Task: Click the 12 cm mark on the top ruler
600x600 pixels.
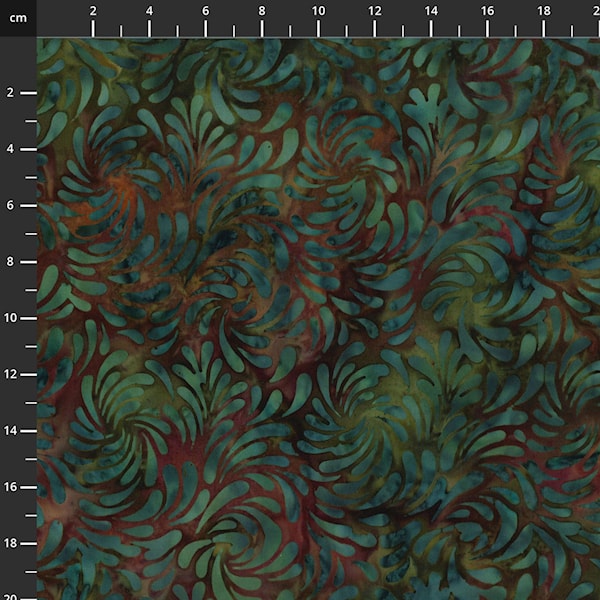Action: coord(374,11)
